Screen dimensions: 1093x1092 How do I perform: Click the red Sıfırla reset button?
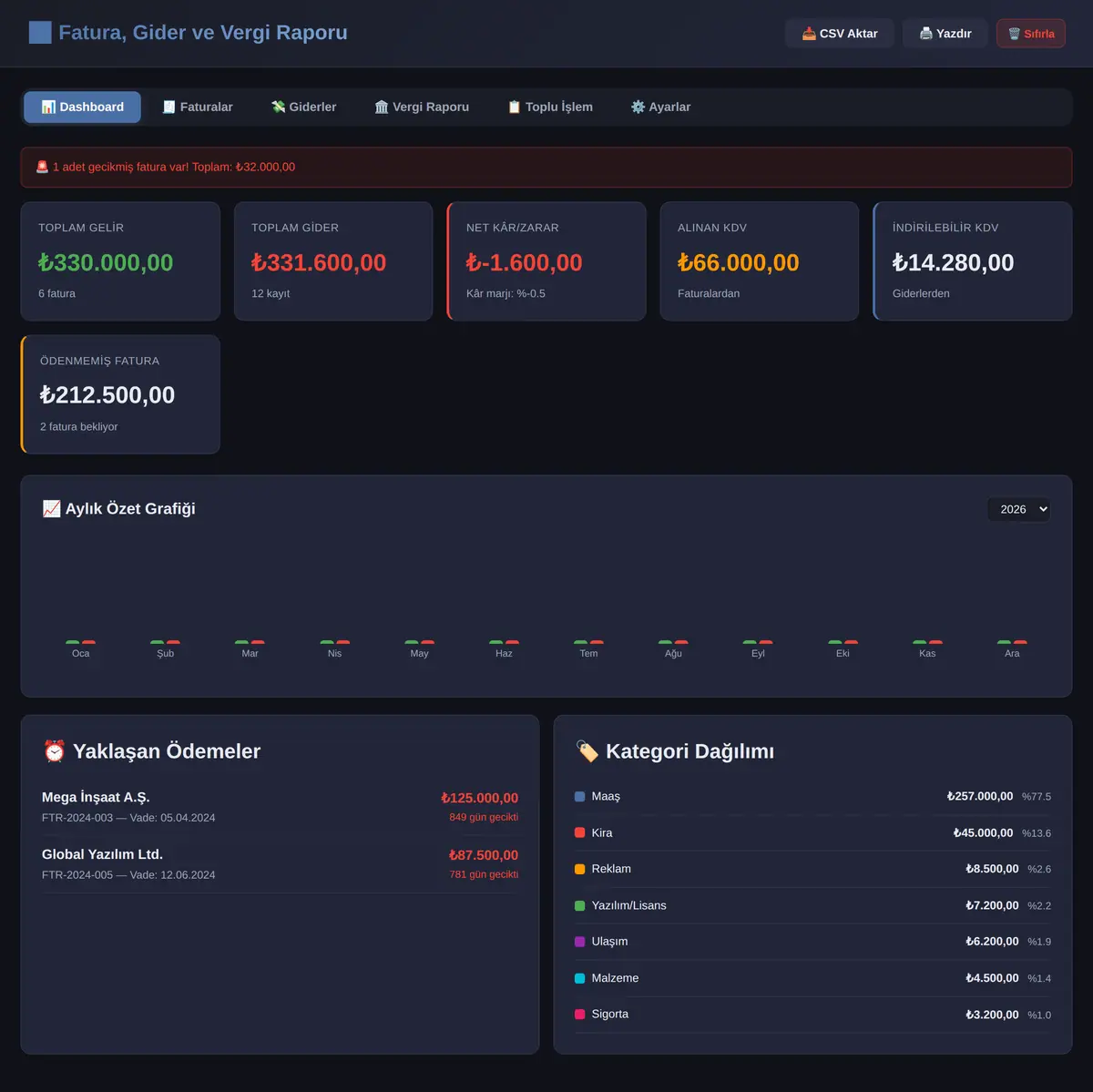click(x=1031, y=34)
